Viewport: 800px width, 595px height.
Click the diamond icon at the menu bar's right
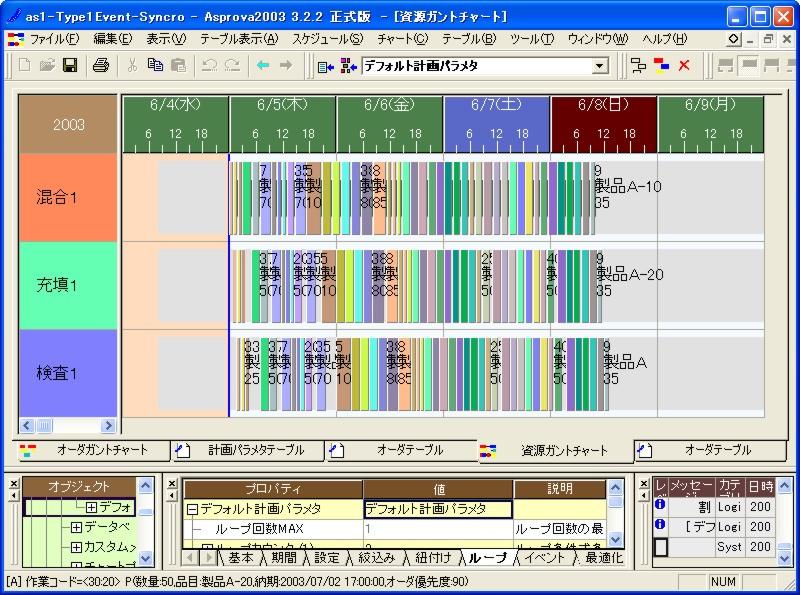pos(733,39)
